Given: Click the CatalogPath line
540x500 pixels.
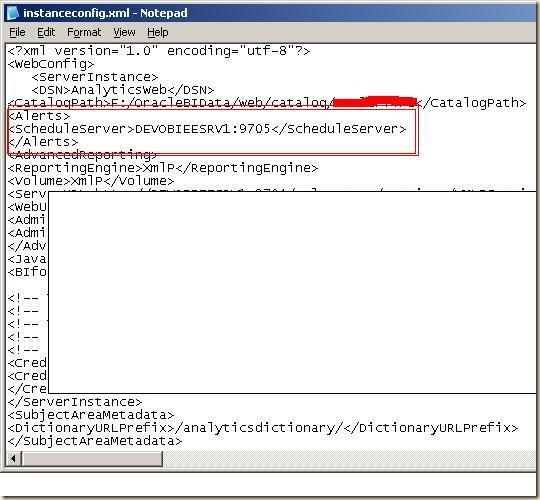Looking at the screenshot, I should tap(267, 103).
